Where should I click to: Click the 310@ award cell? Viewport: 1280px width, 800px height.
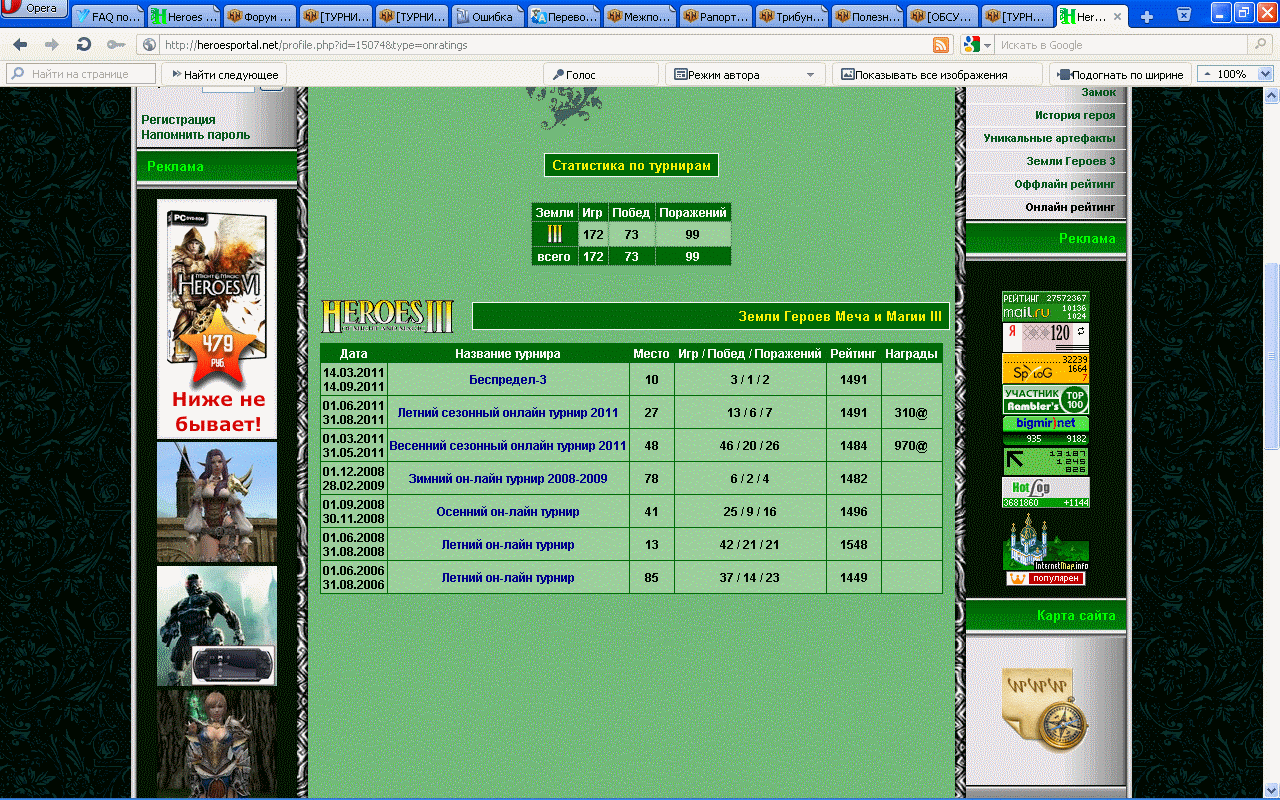pos(911,413)
